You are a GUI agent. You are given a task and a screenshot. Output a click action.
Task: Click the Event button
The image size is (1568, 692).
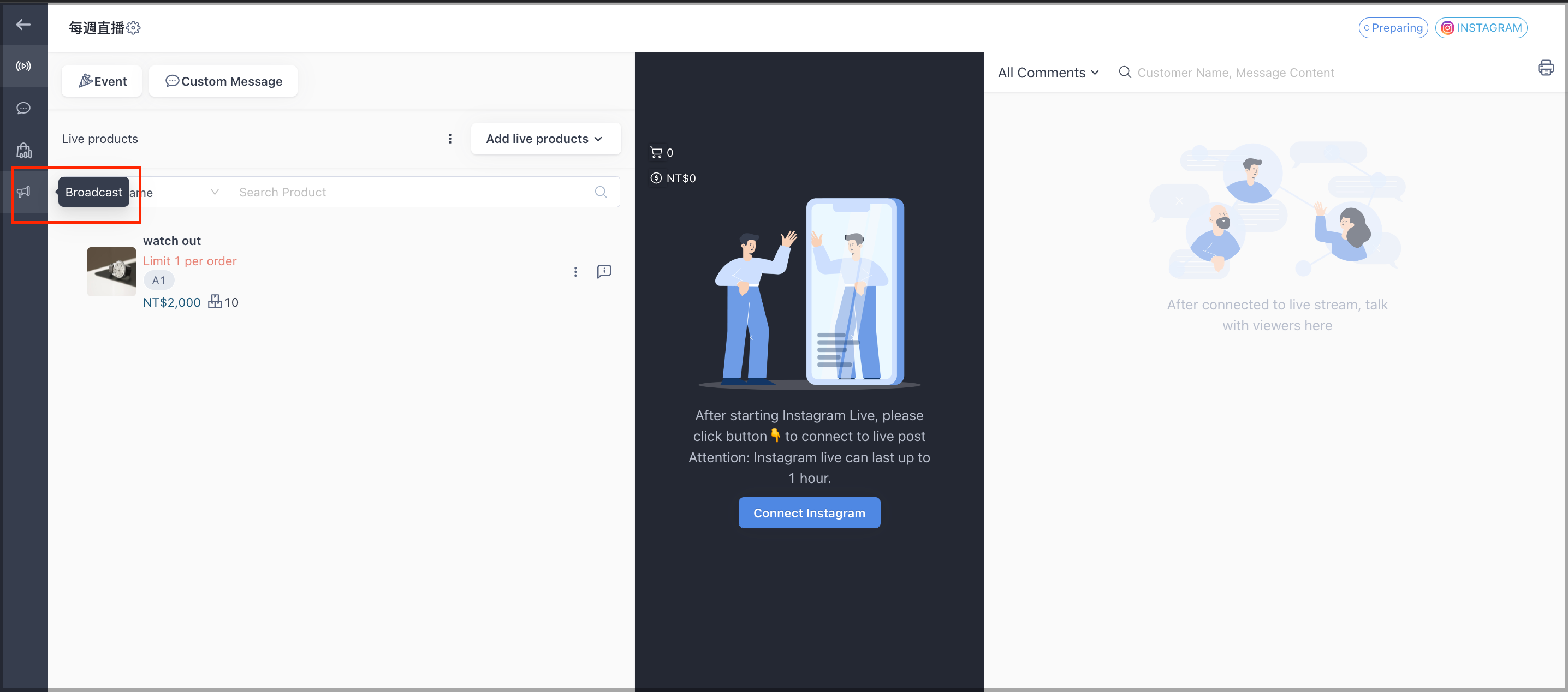(x=102, y=81)
